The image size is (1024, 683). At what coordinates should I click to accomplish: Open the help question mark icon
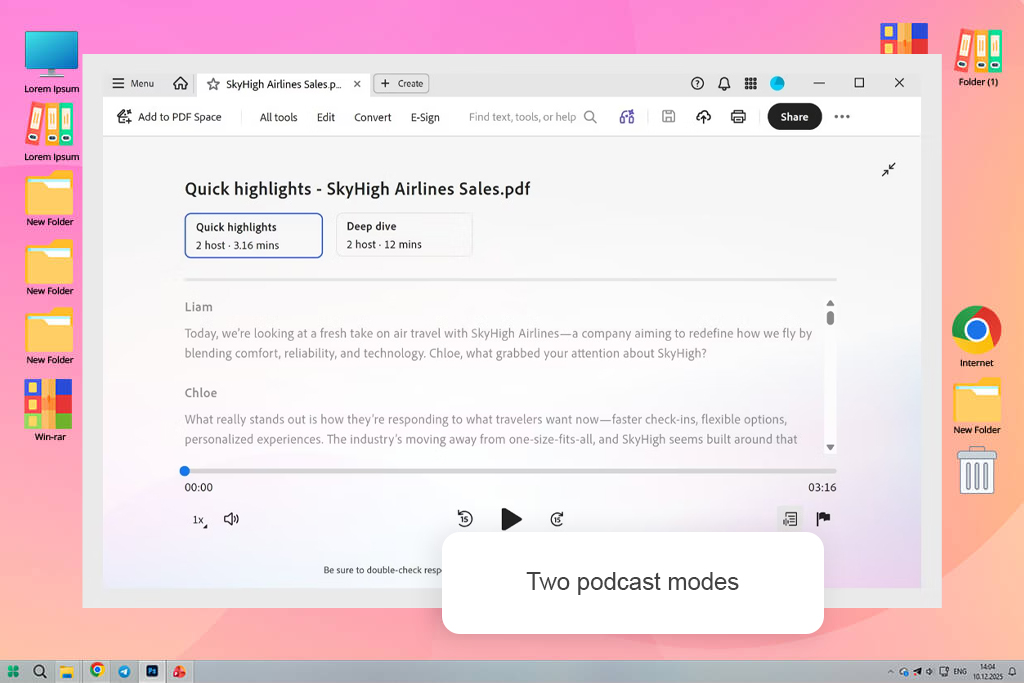pyautogui.click(x=697, y=84)
